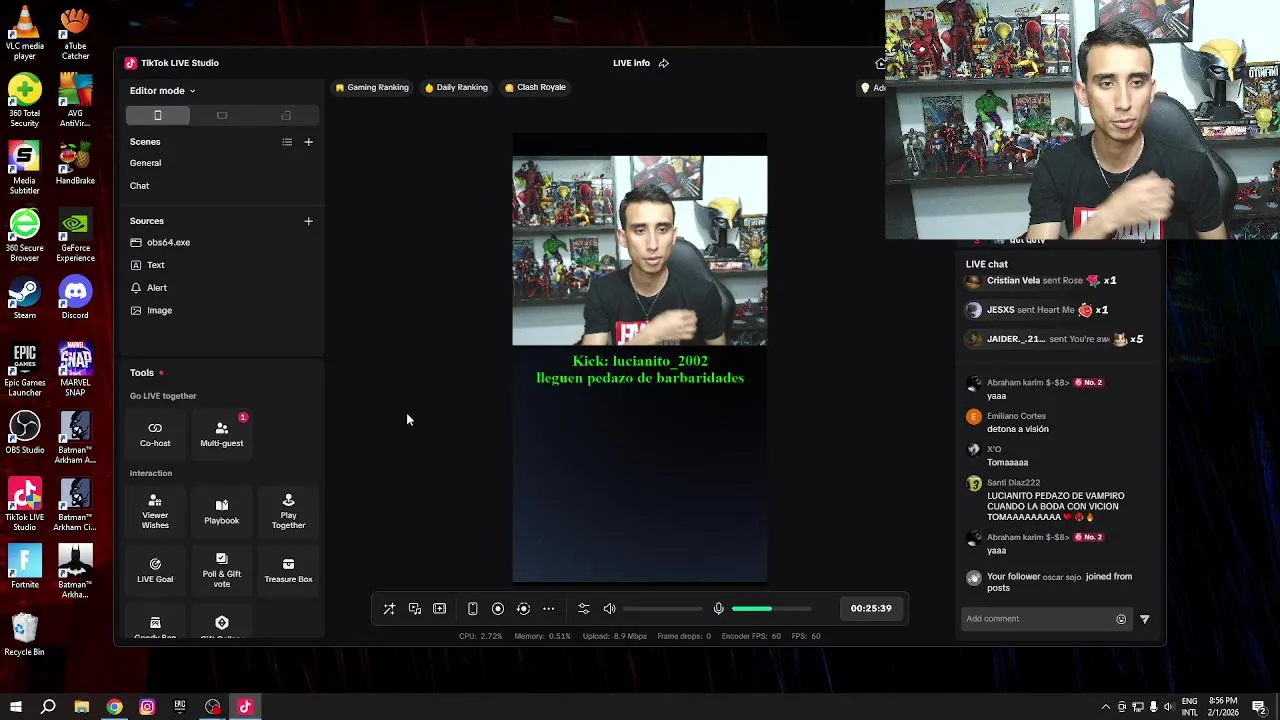Select portrait phone layout mode

click(157, 115)
